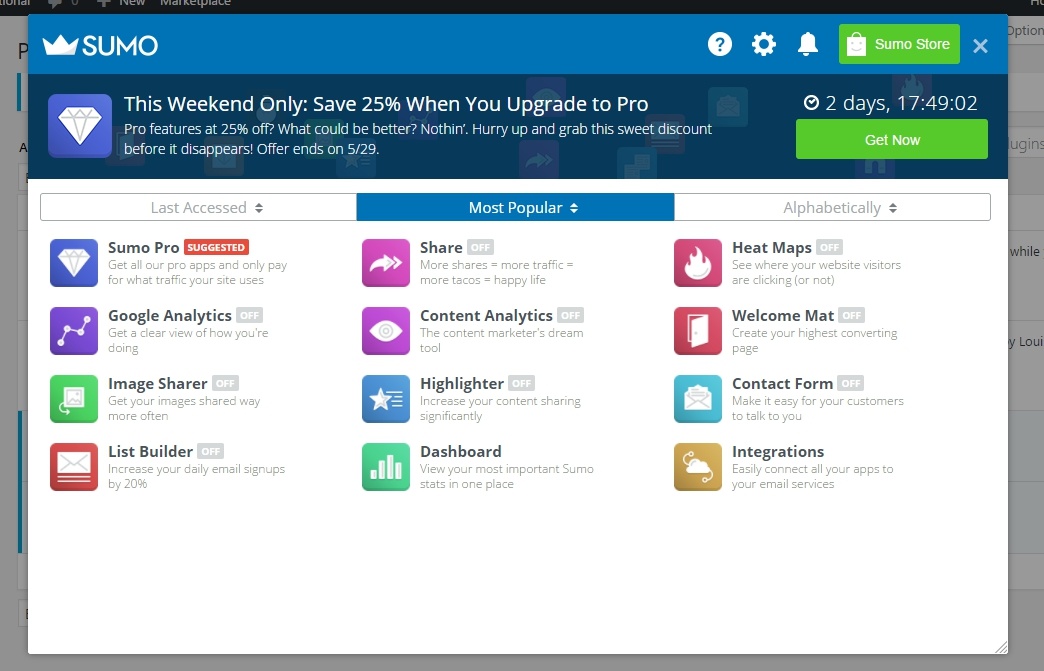
Task: Click the promo banner diamond icon
Action: pyautogui.click(x=80, y=126)
